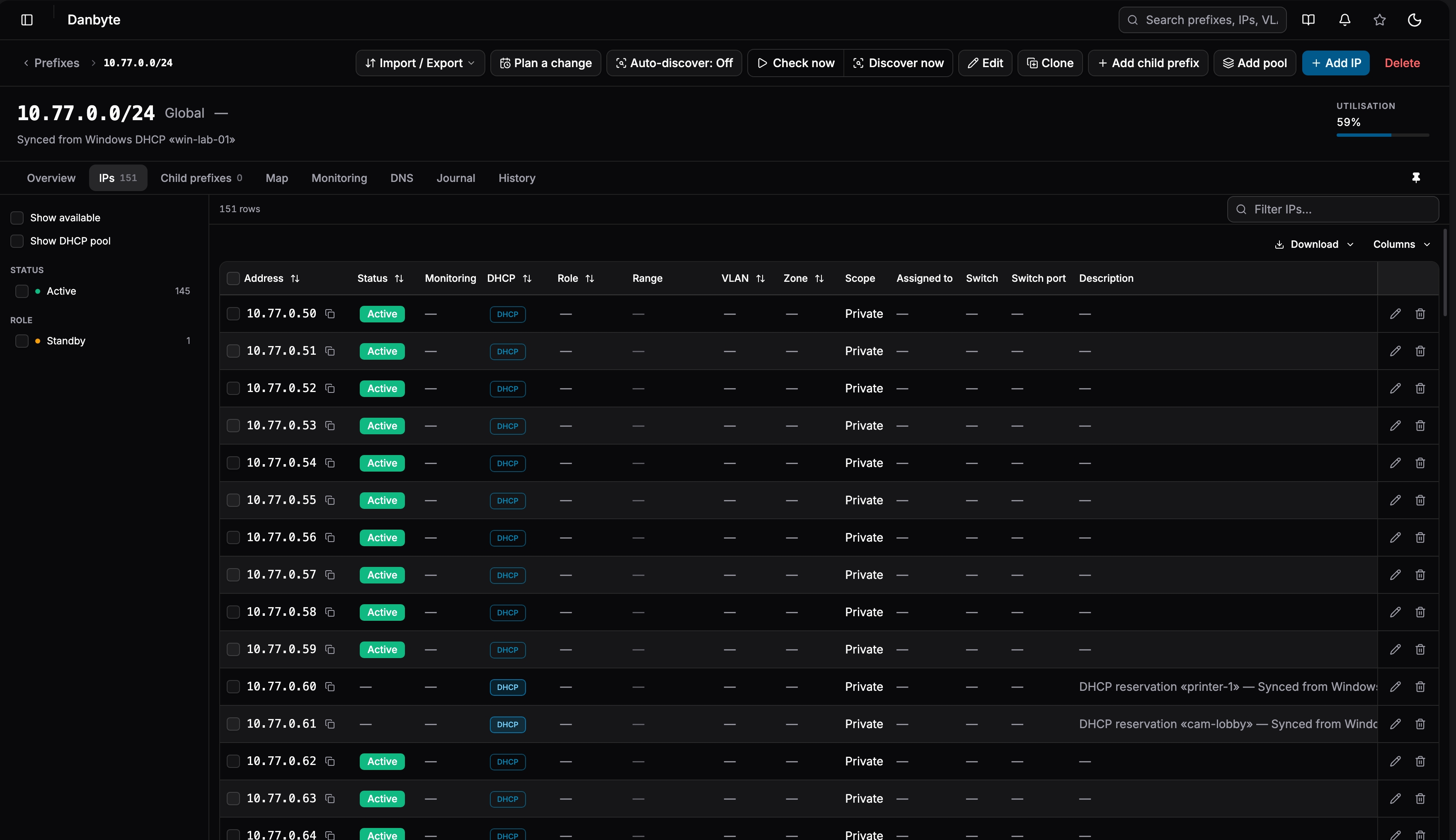Edit row 10.77.0.50 via pencil icon

[1395, 314]
